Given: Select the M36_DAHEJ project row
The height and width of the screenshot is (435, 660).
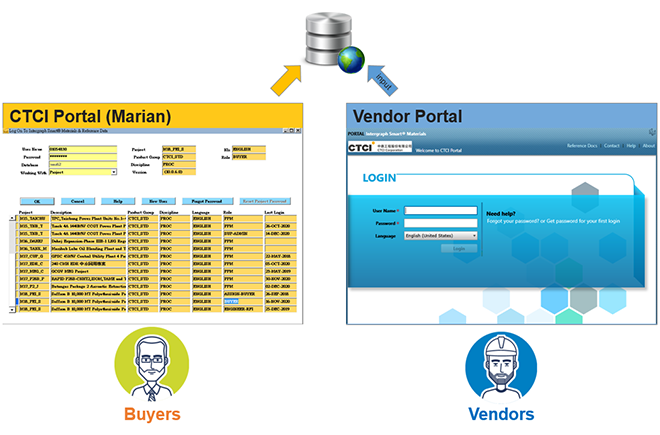Looking at the screenshot, I should tap(157, 241).
